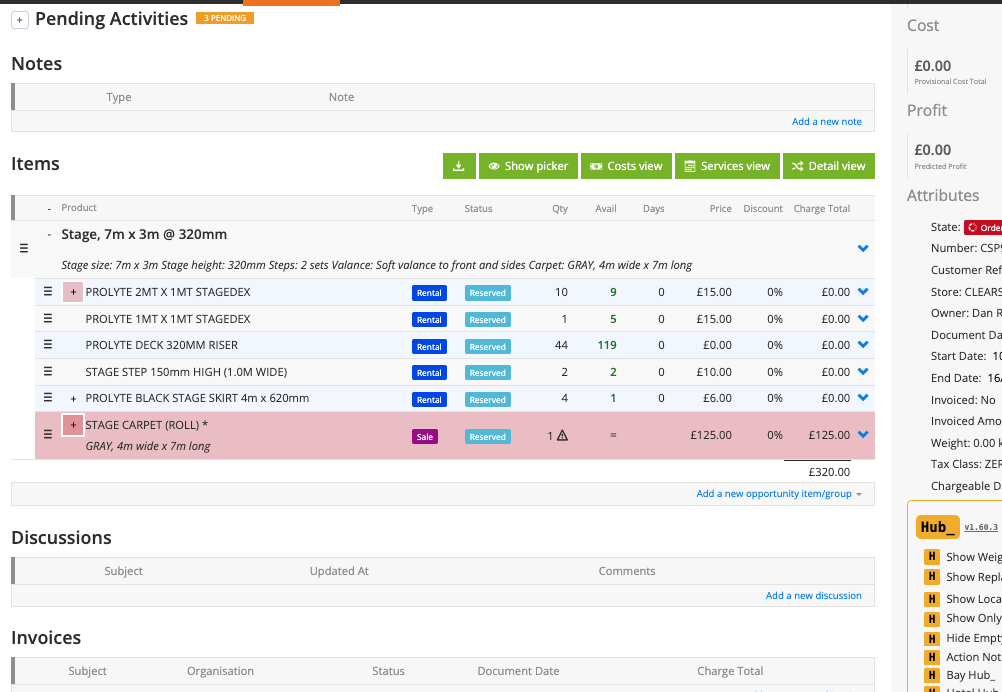The width and height of the screenshot is (1002, 692).
Task: Collapse the Stage 7m x 3m group
Action: coord(49,235)
